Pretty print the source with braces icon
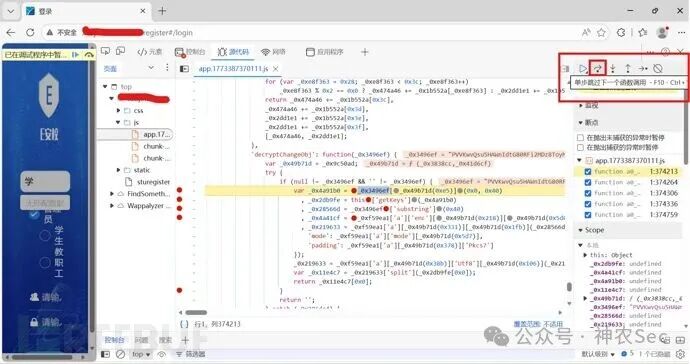 pos(184,324)
